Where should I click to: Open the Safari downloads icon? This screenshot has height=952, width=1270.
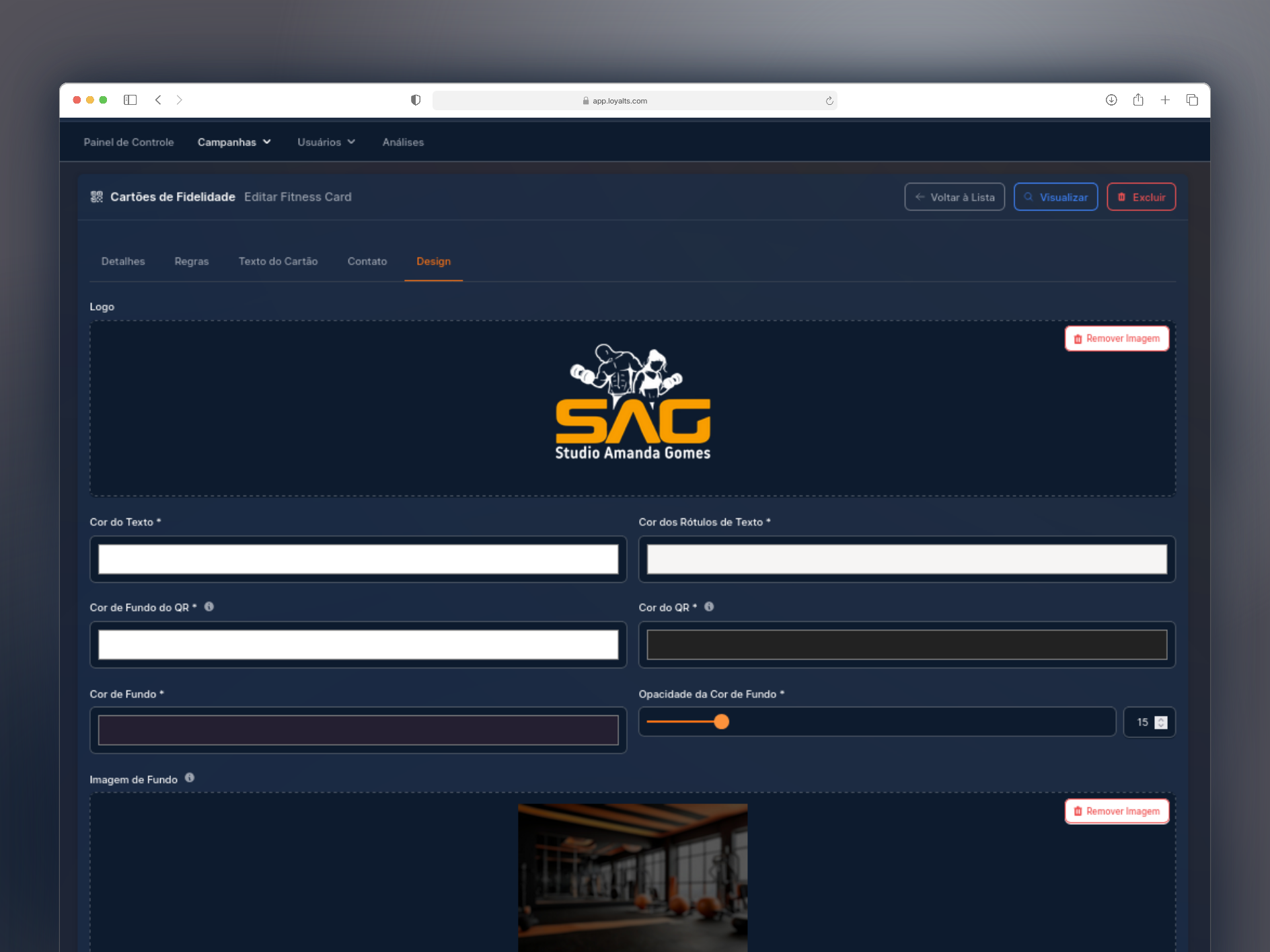coord(1111,100)
